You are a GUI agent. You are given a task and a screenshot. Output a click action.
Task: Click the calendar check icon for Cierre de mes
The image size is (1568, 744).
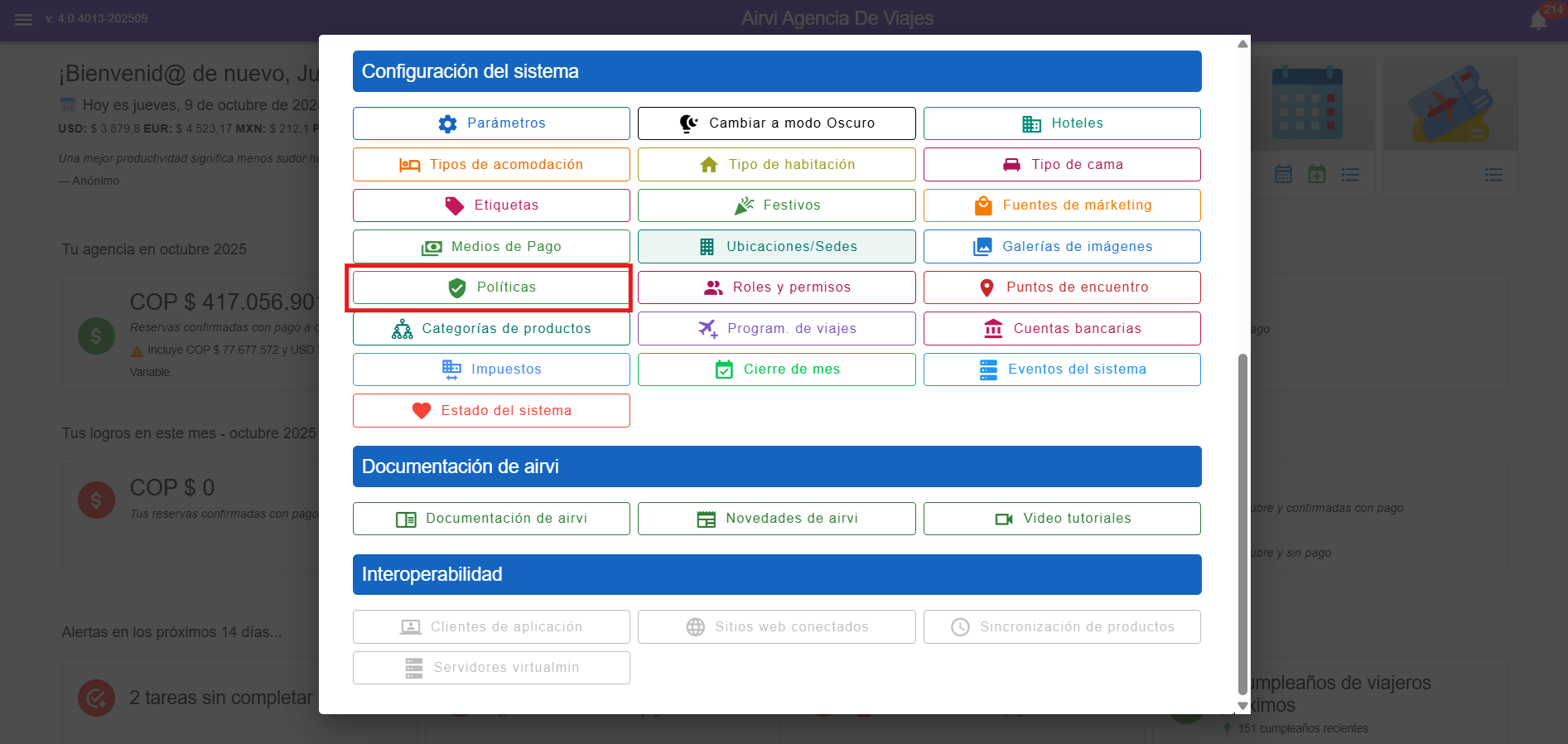724,370
